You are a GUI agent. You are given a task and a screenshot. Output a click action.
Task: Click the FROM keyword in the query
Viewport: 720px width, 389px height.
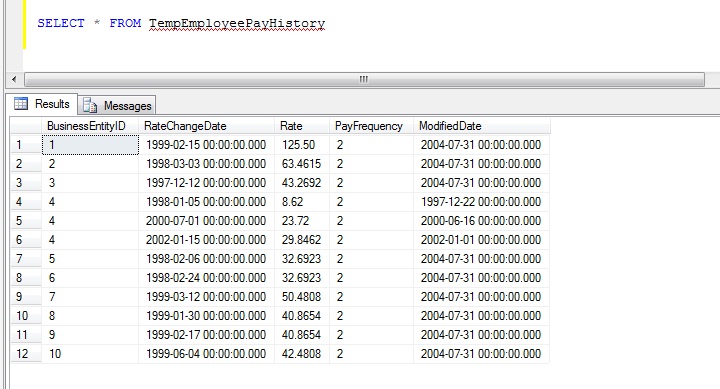coord(125,23)
